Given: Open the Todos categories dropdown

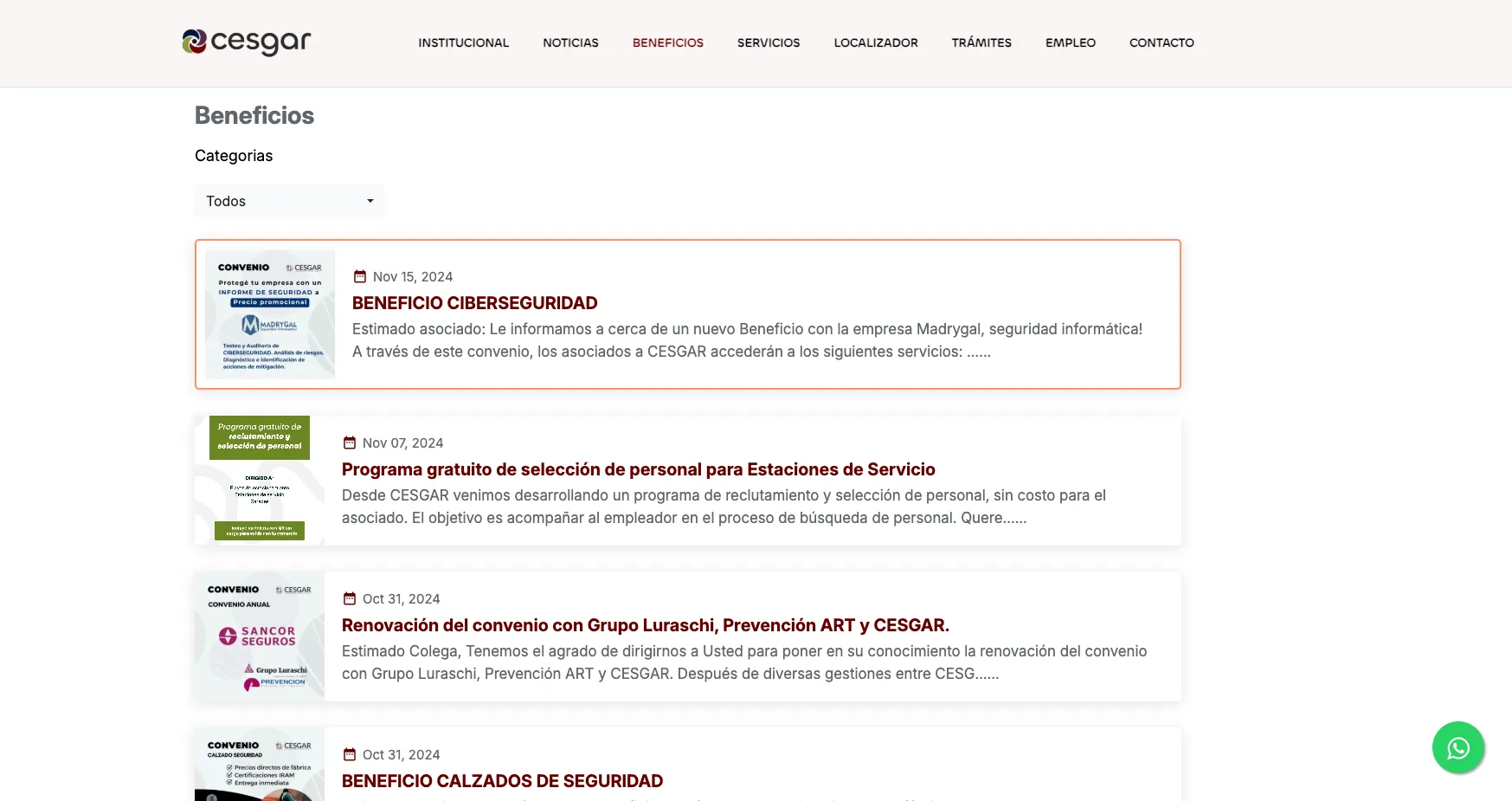Looking at the screenshot, I should (289, 201).
